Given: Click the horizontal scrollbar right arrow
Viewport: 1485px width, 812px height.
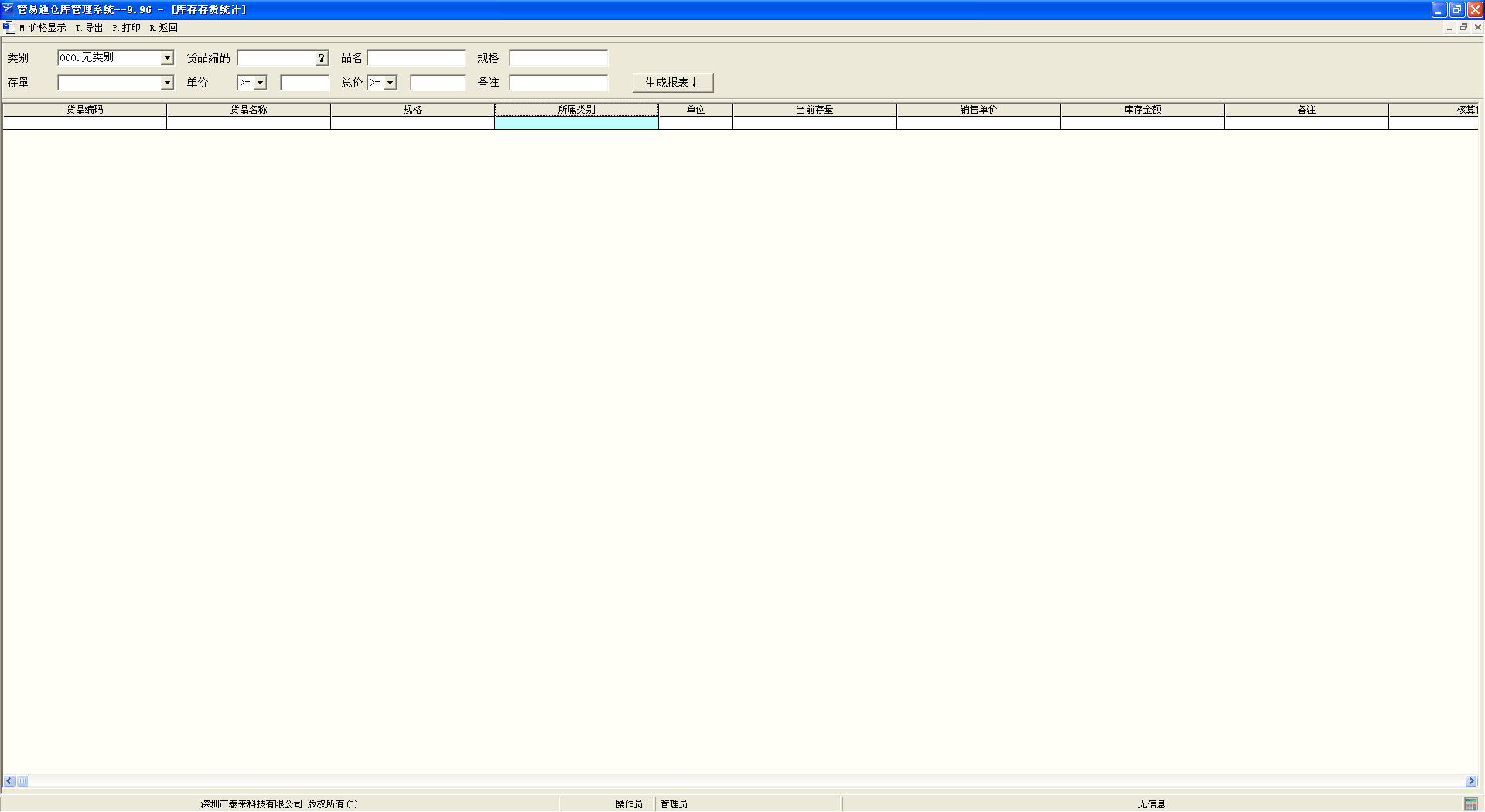Looking at the screenshot, I should pos(1471,781).
